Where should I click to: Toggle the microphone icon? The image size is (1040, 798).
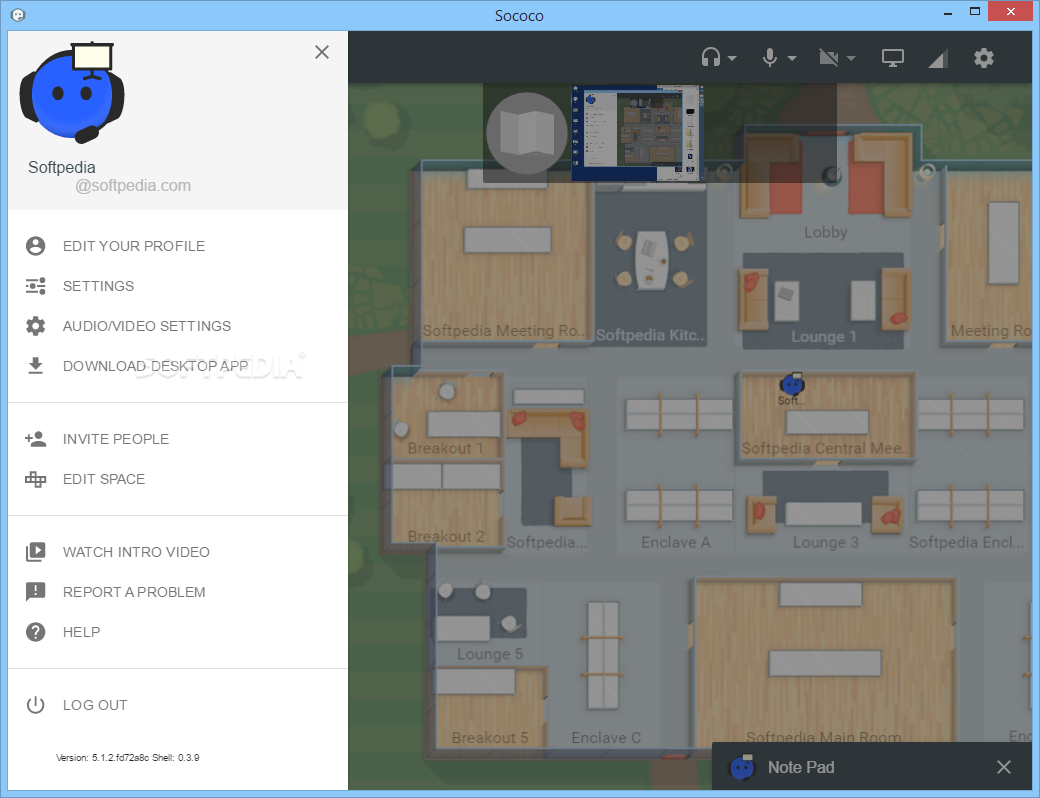click(x=769, y=58)
